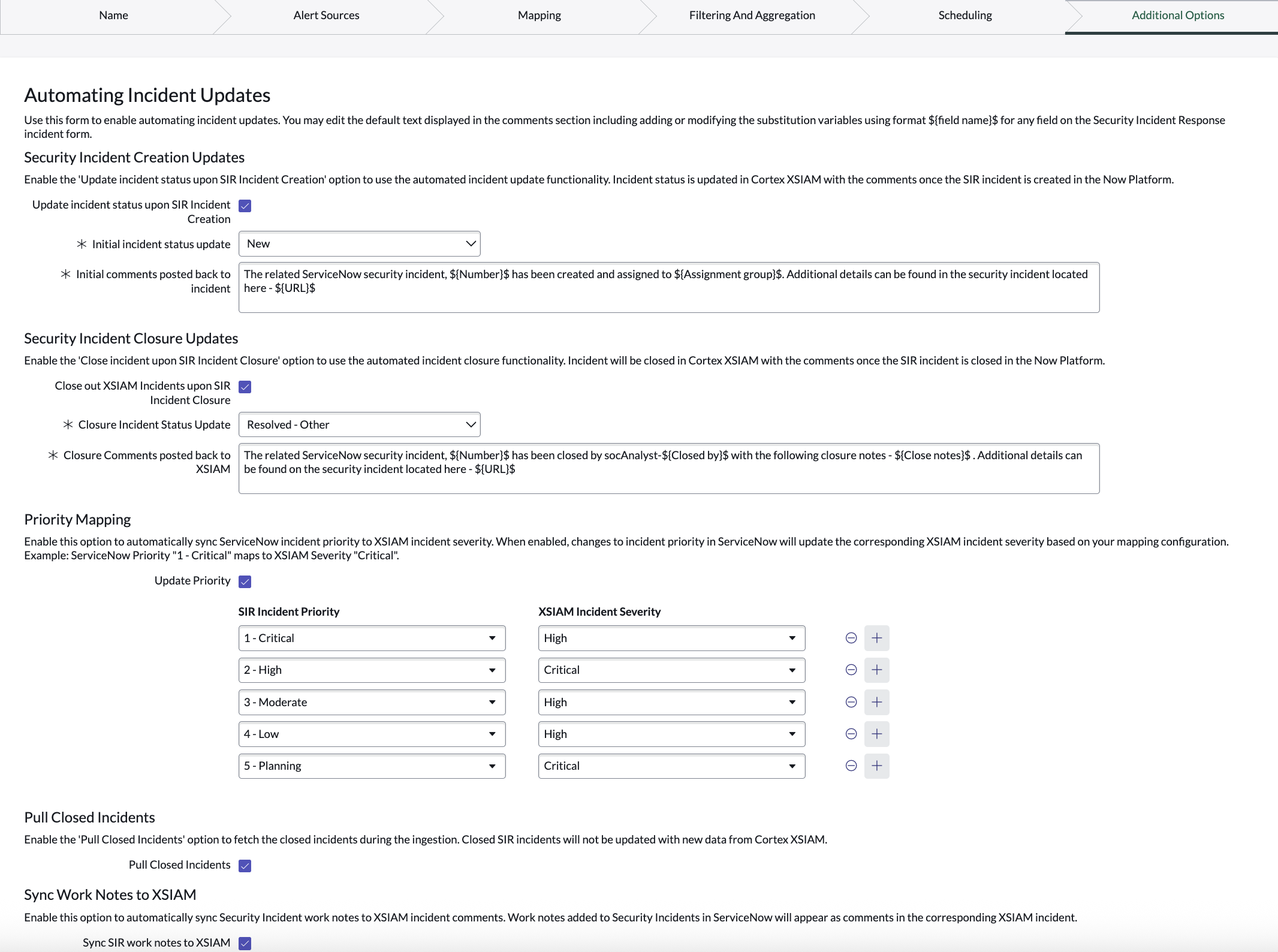Open the 4 - Low priority dropdown

372,734
